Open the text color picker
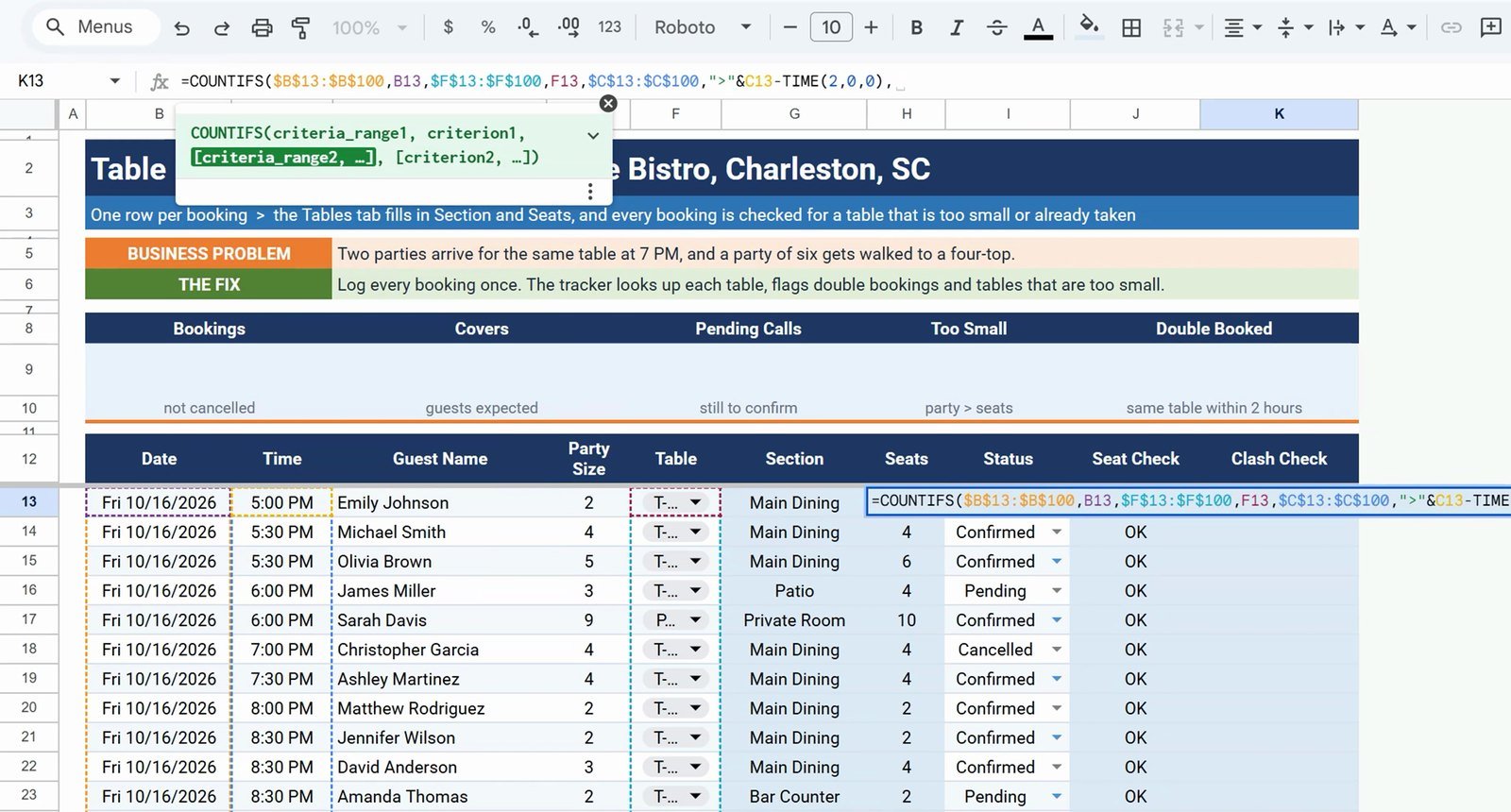 click(x=1038, y=27)
